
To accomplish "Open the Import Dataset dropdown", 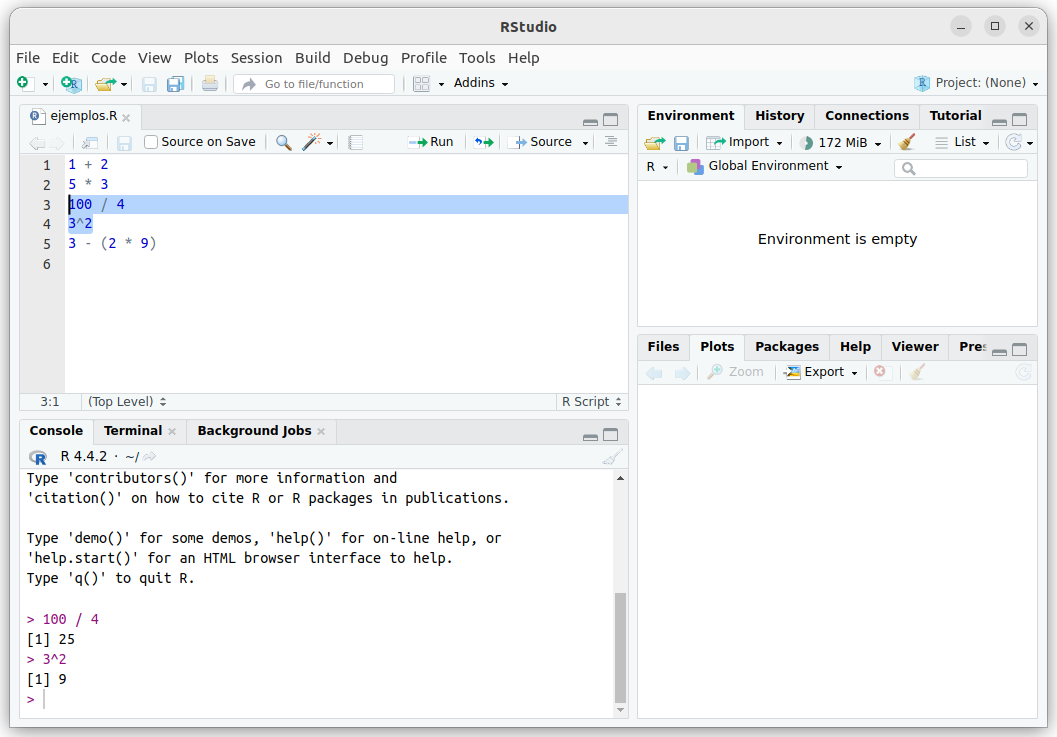I will (x=744, y=142).
